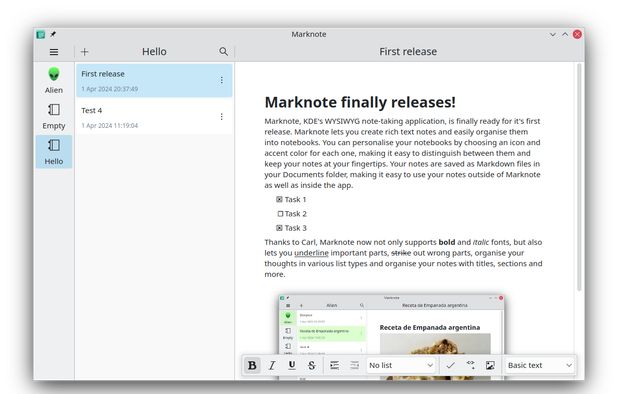
Task: Toggle bold formatting
Action: pos(252,365)
